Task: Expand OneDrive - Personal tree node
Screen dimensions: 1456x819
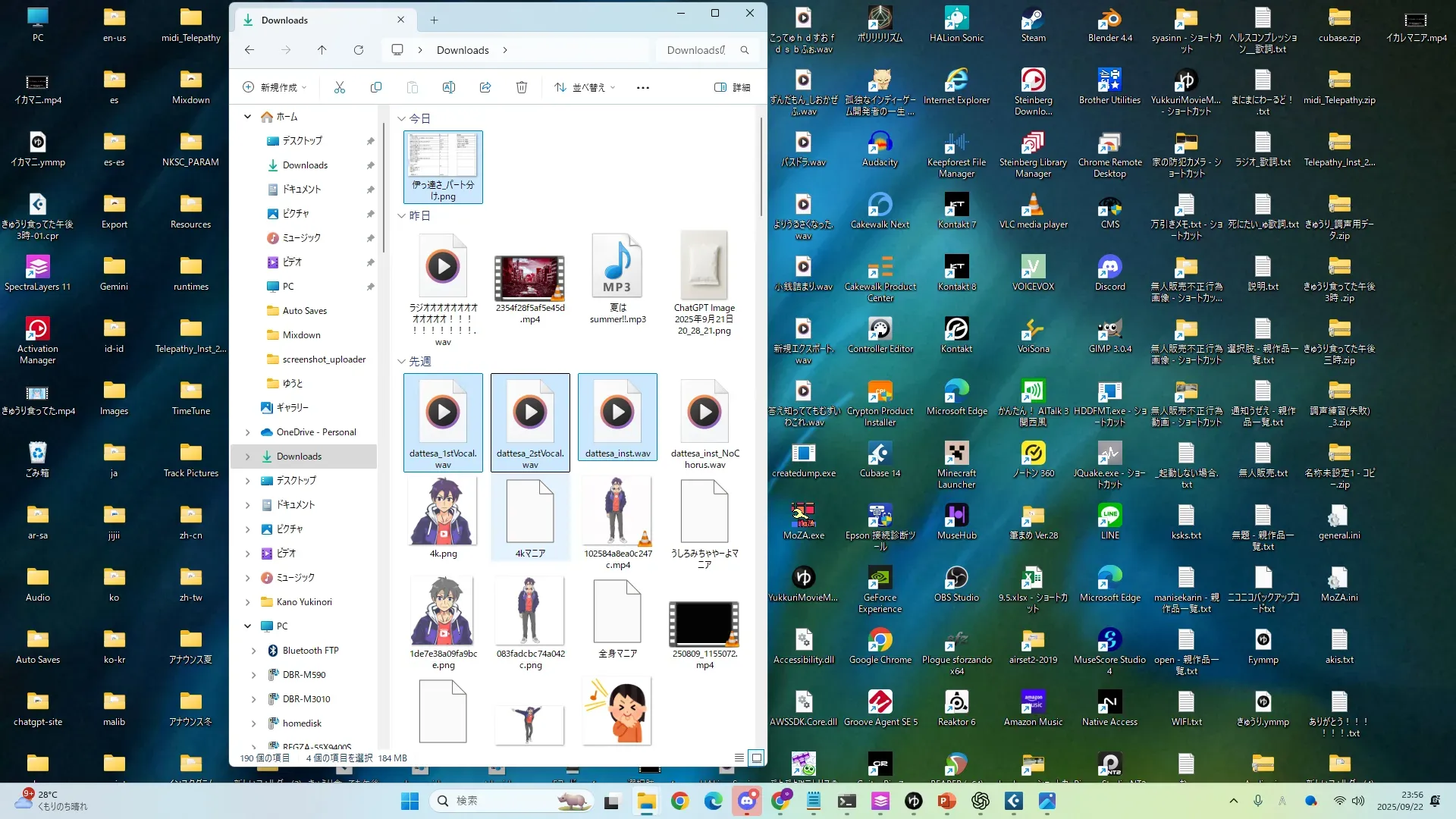Action: click(x=247, y=432)
